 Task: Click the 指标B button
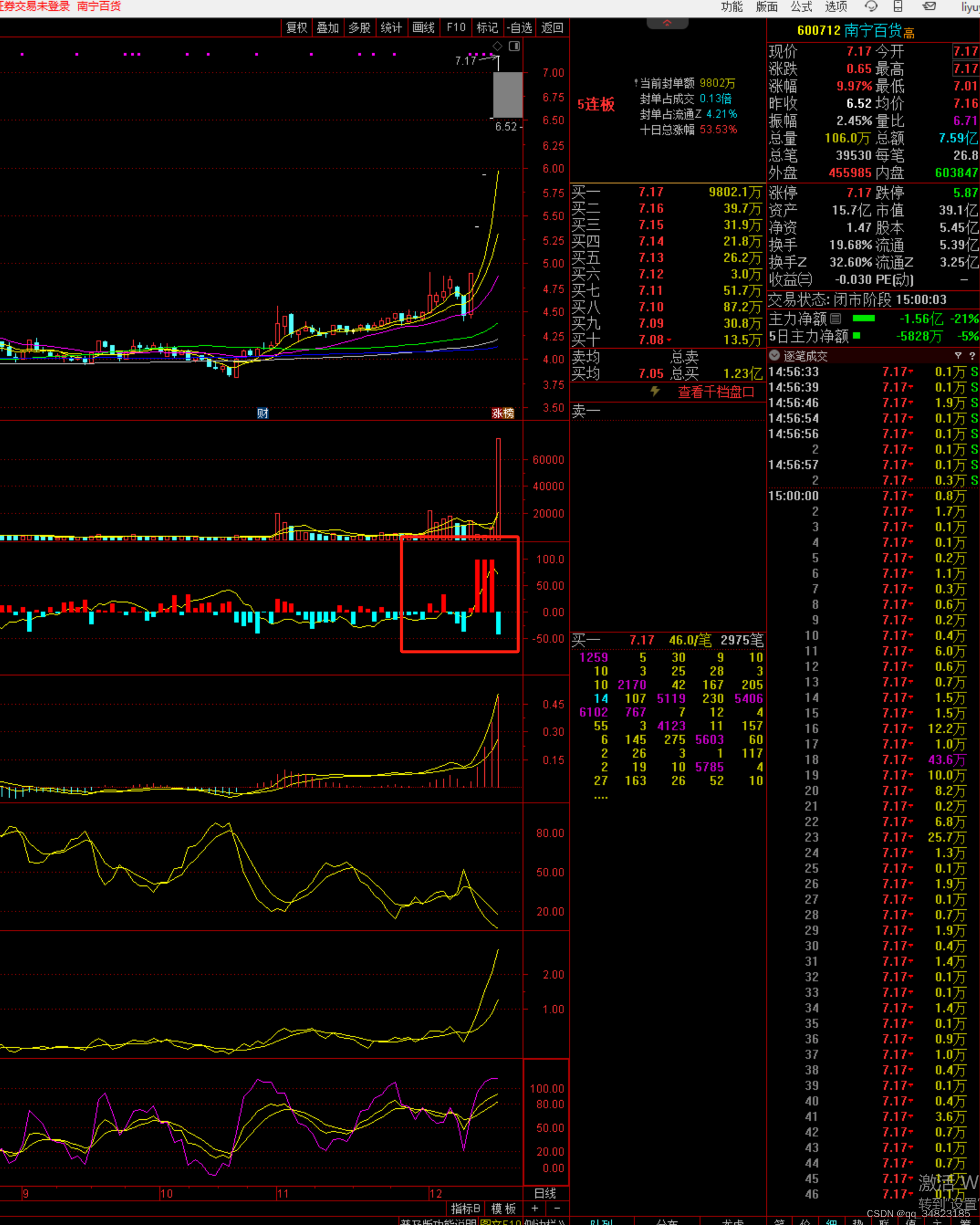coord(465,1208)
